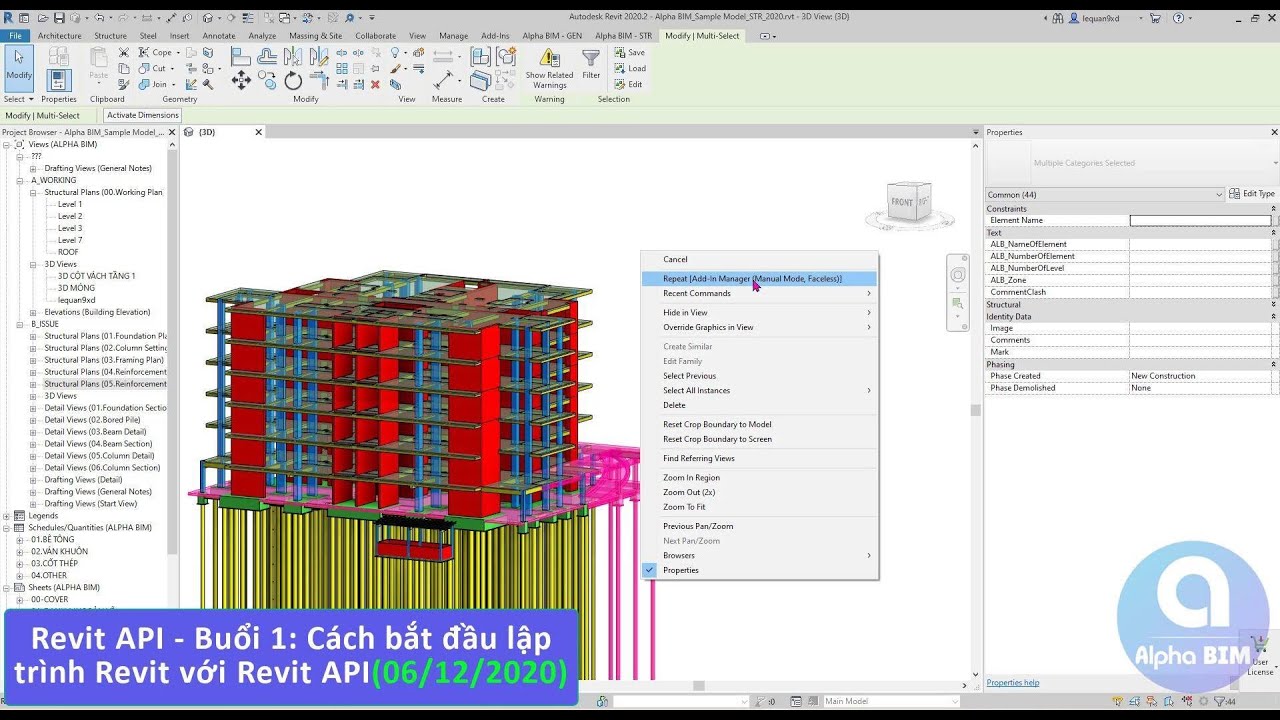Open the Properties help link
Image resolution: width=1280 pixels, height=720 pixels.
1012,683
